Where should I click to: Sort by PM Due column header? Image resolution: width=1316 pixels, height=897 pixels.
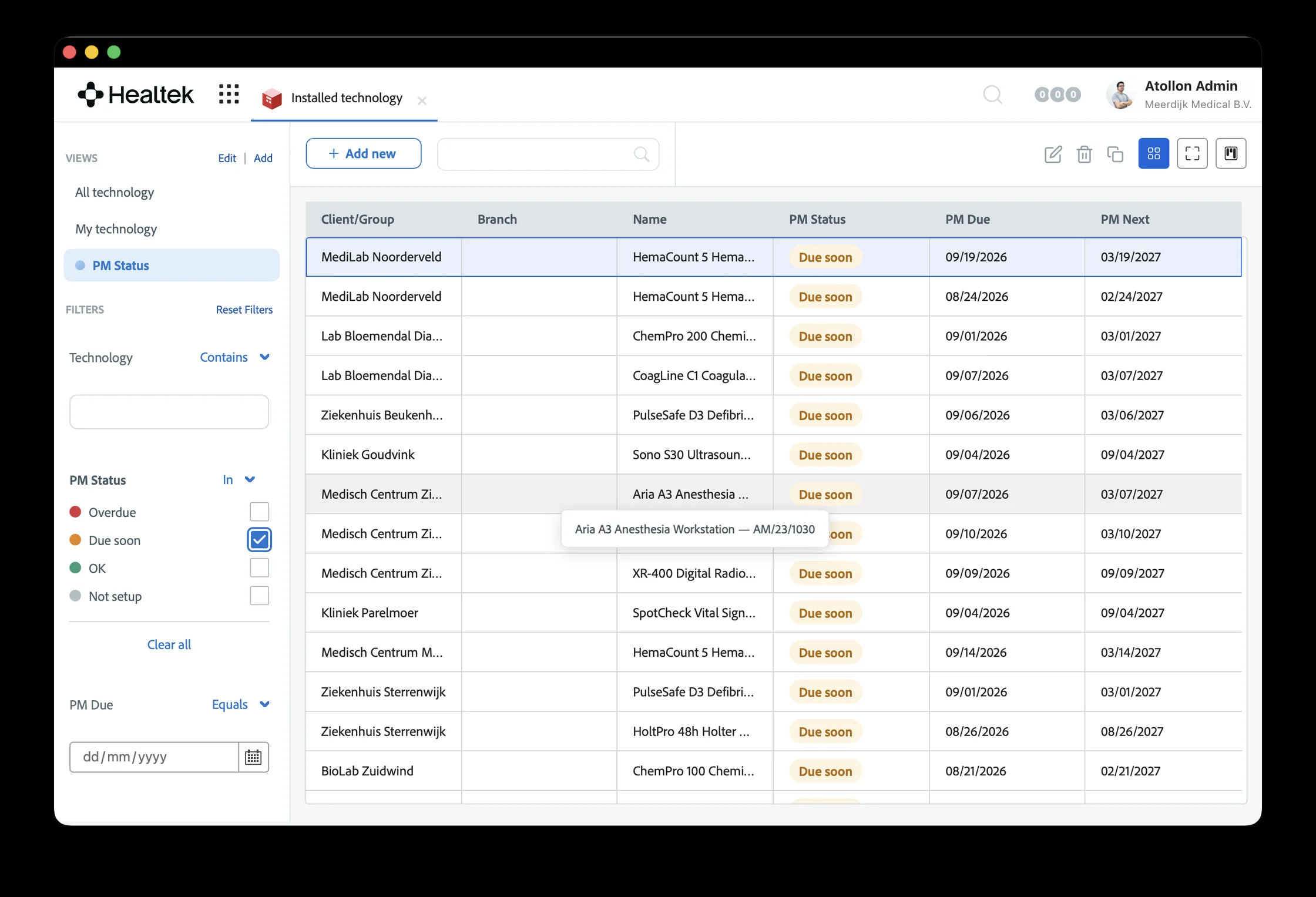967,219
